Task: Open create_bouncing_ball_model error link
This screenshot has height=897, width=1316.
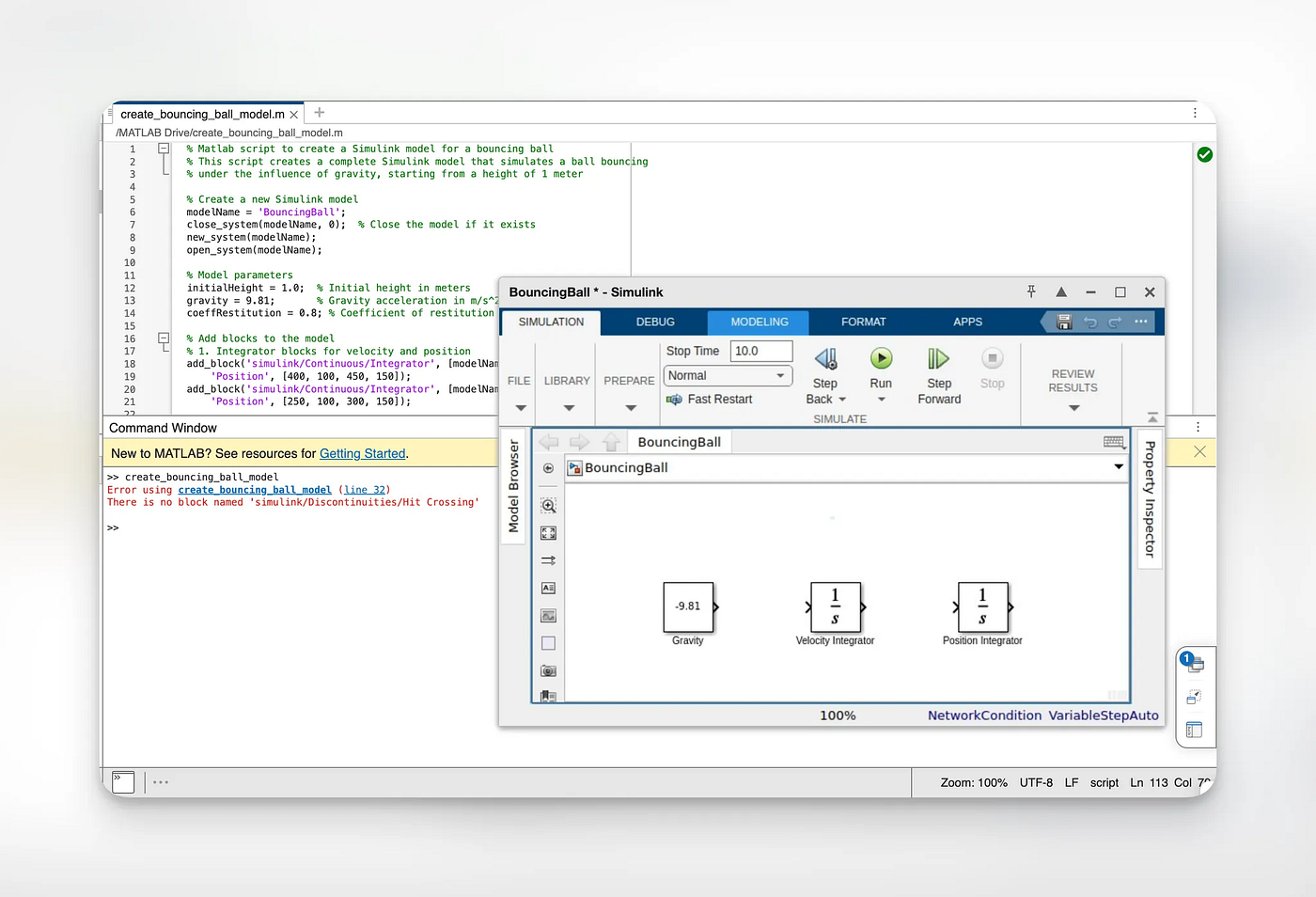Action: (255, 490)
